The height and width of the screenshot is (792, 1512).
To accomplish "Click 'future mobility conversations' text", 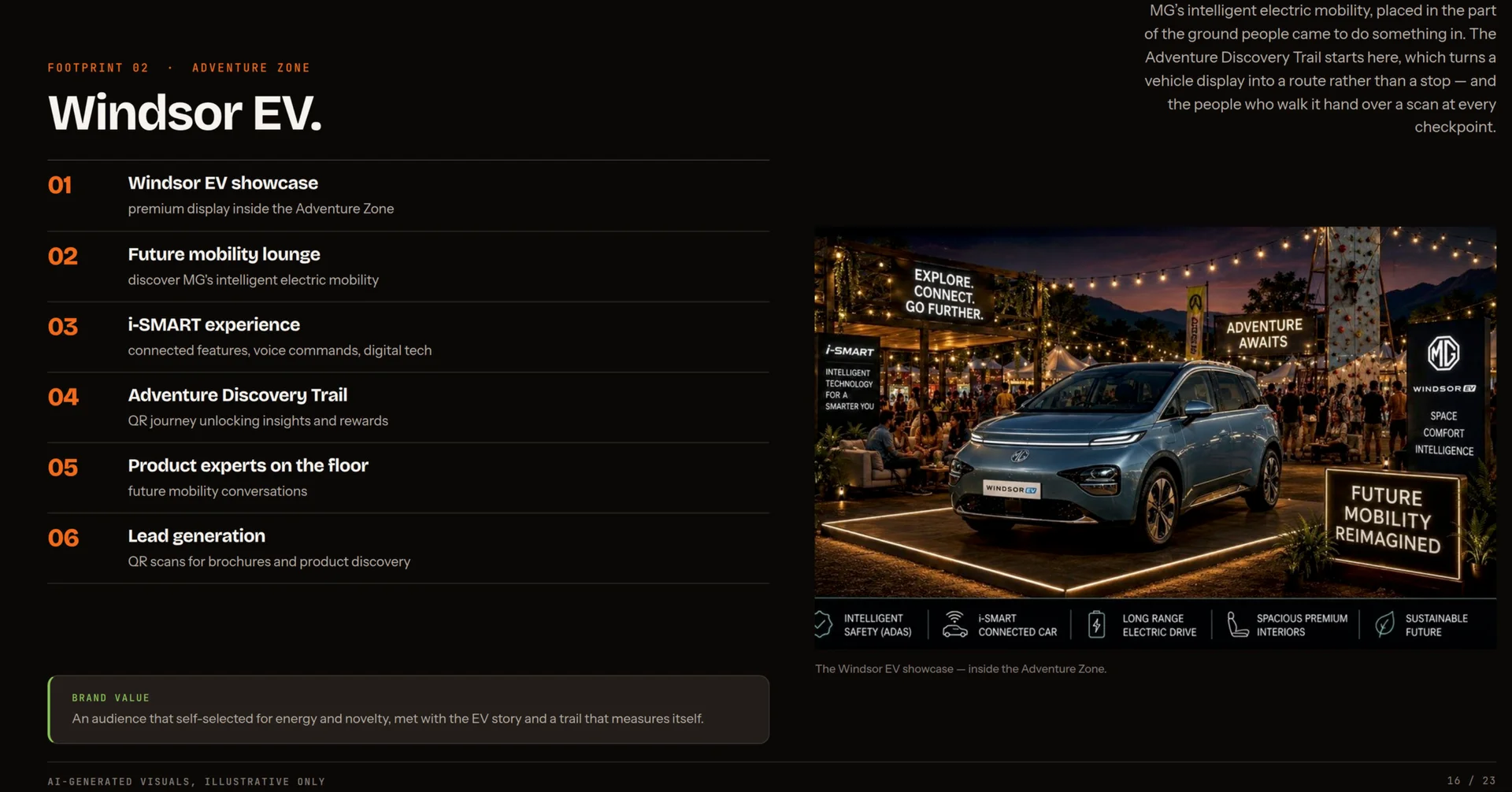I will [217, 491].
